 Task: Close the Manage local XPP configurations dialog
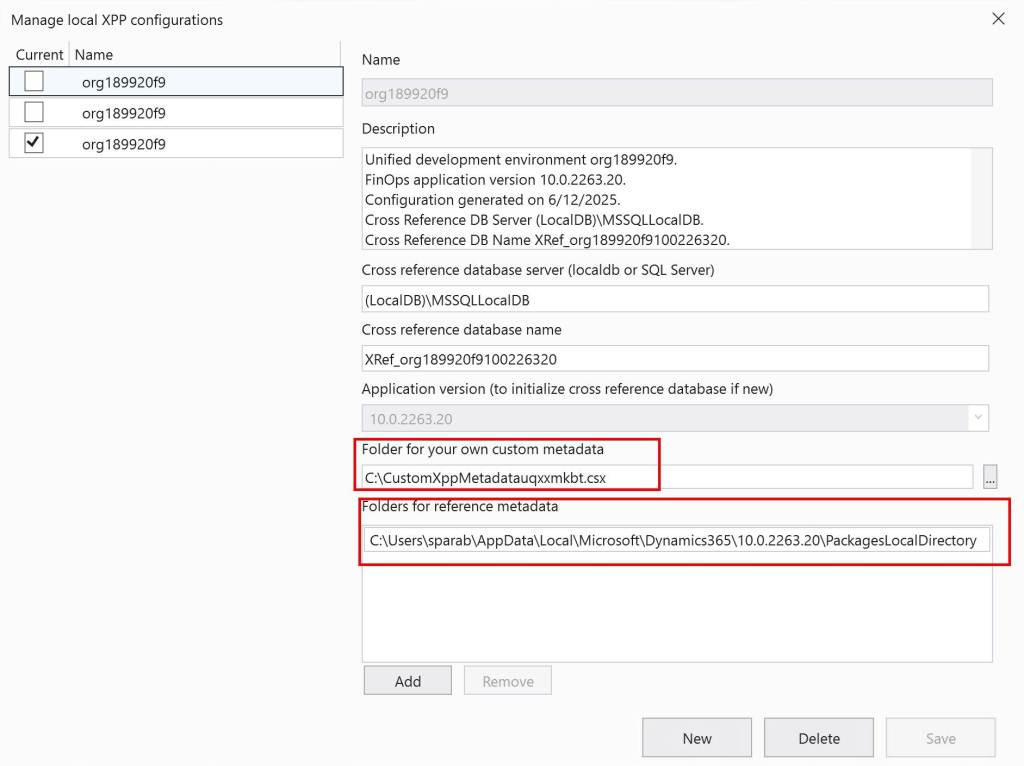point(997,19)
